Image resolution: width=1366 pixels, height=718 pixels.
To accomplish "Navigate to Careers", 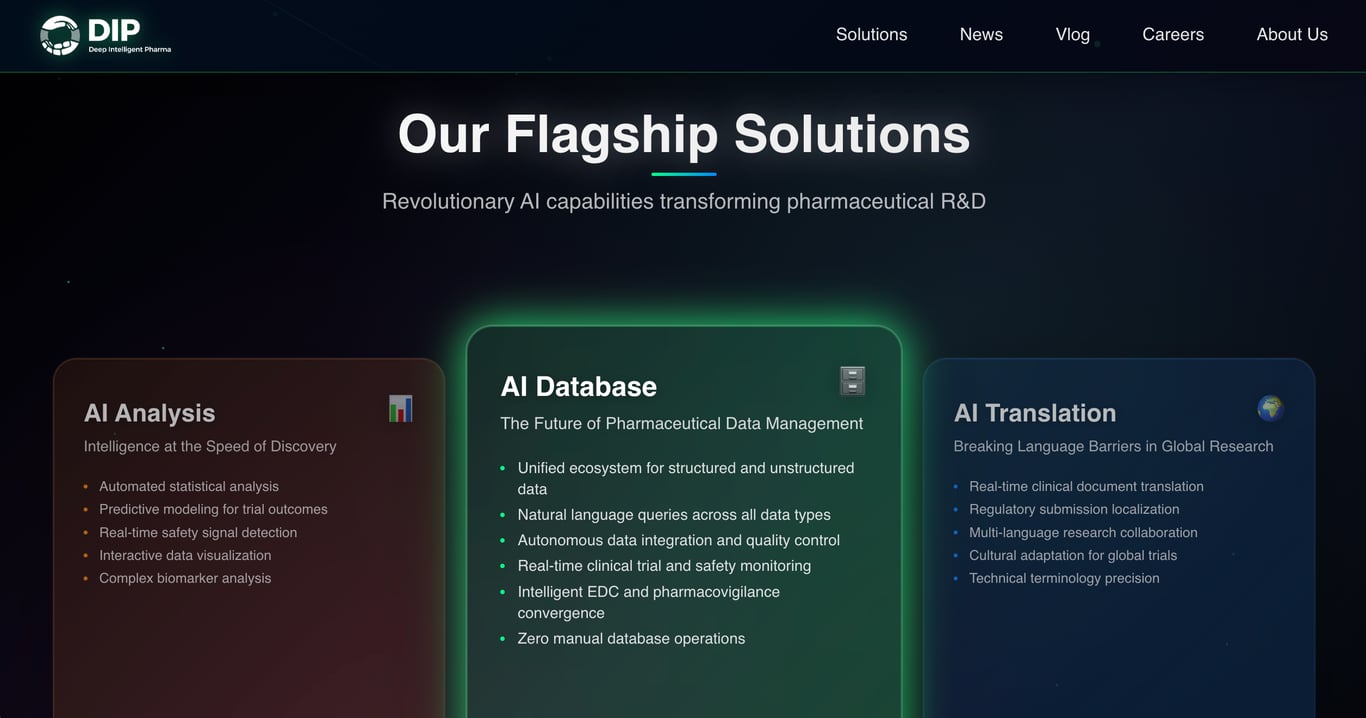I will click(1173, 34).
